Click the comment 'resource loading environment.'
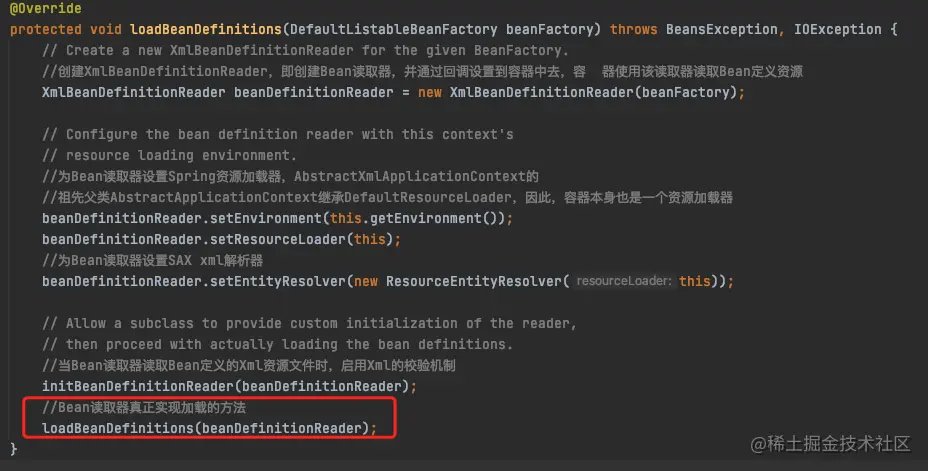 169,155
